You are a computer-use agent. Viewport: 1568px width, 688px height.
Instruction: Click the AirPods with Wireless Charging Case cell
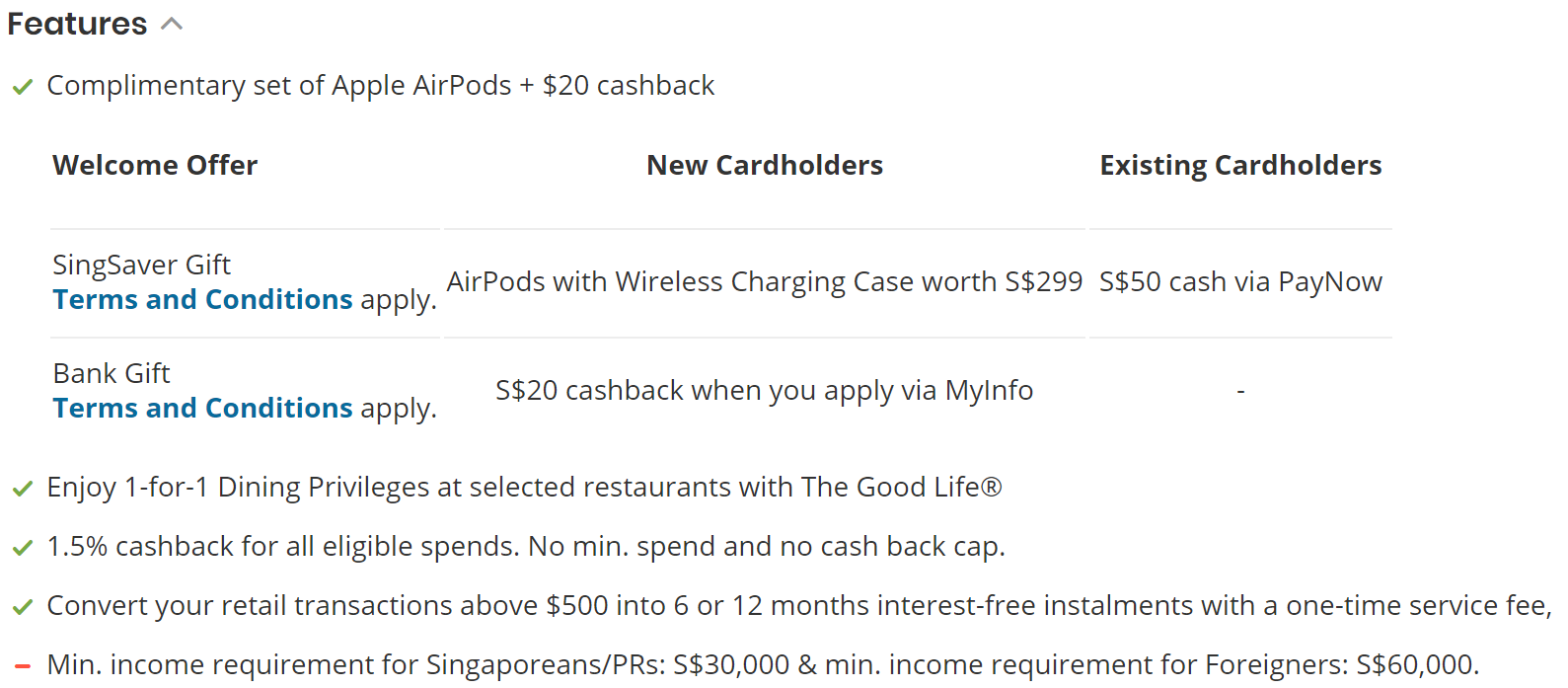click(x=765, y=282)
